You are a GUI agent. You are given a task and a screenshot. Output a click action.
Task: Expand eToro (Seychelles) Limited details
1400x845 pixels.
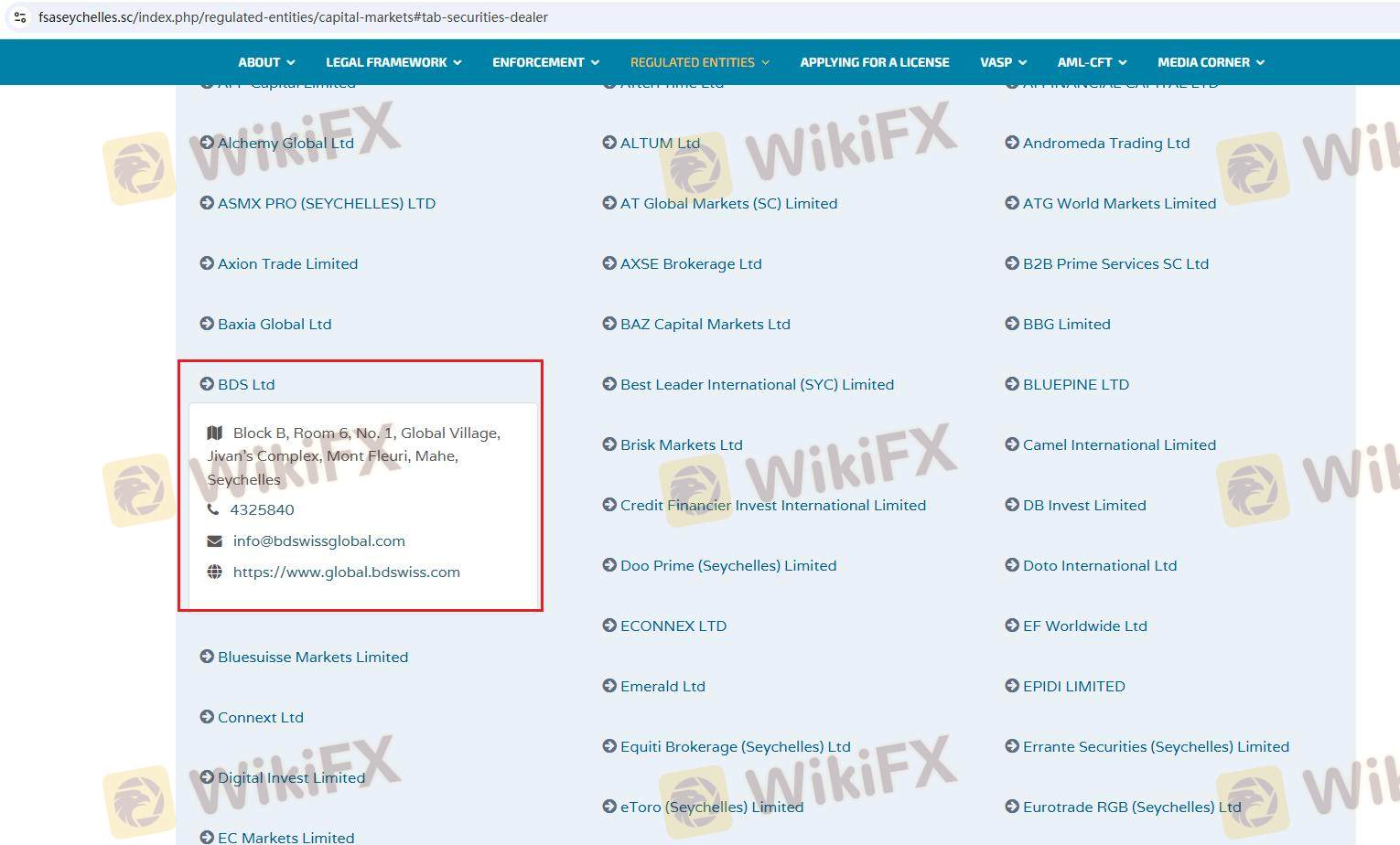click(x=712, y=807)
